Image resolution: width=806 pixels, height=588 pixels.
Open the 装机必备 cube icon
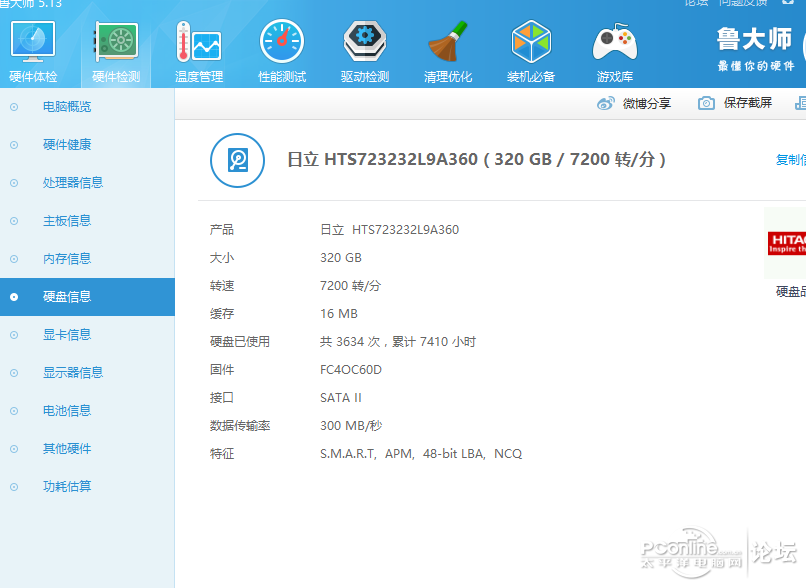click(531, 41)
